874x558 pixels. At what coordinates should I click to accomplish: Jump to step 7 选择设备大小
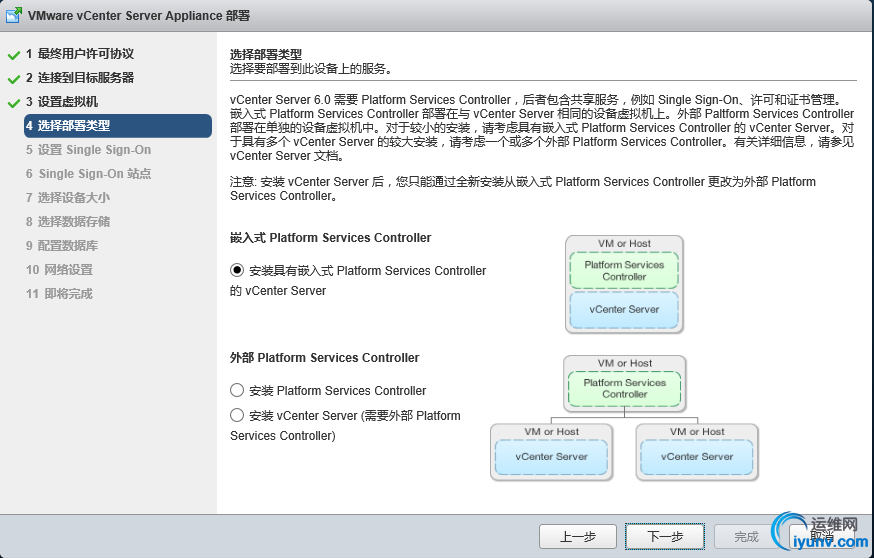67,198
